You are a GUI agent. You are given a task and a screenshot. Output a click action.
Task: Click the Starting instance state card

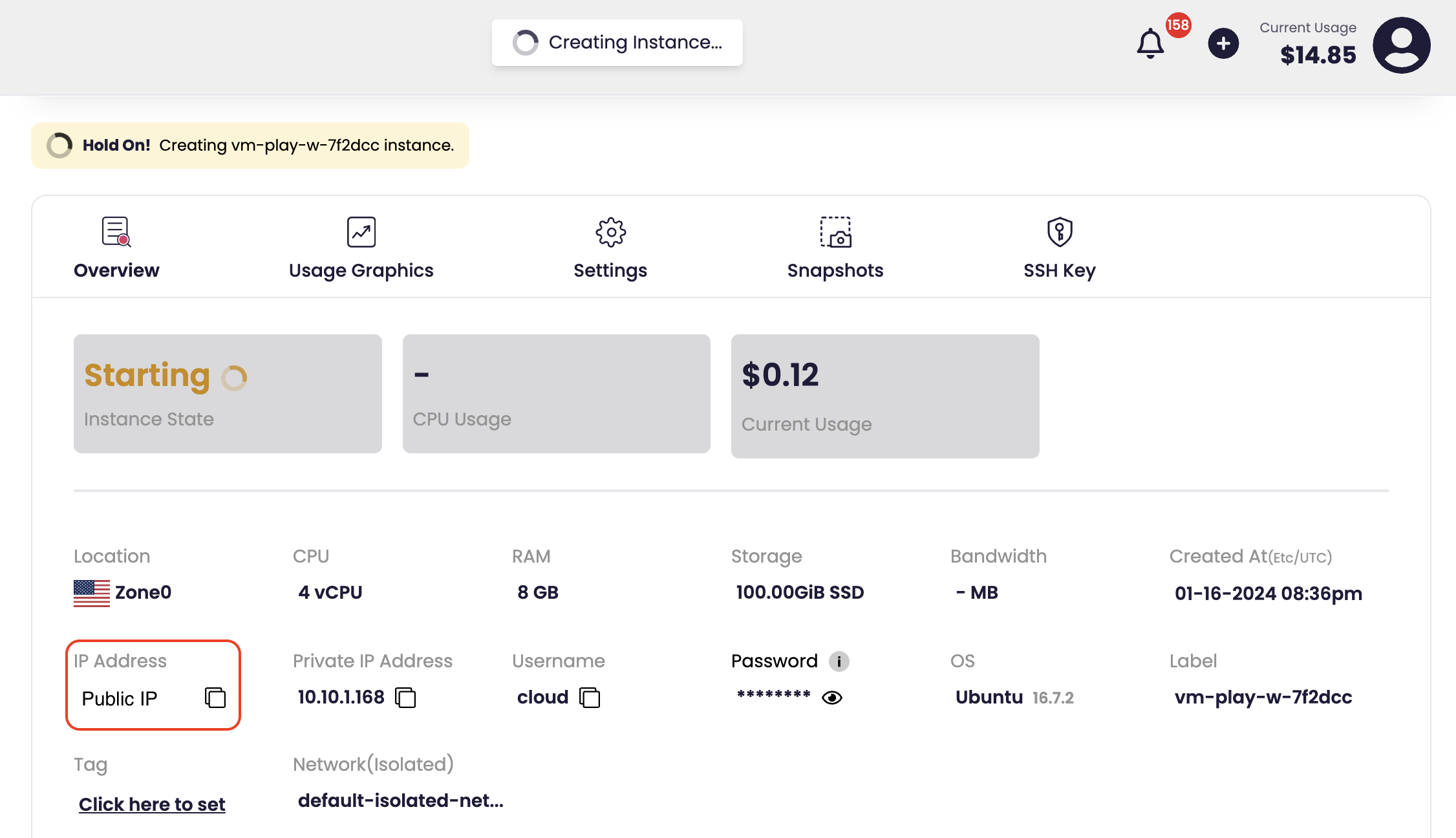(x=228, y=393)
